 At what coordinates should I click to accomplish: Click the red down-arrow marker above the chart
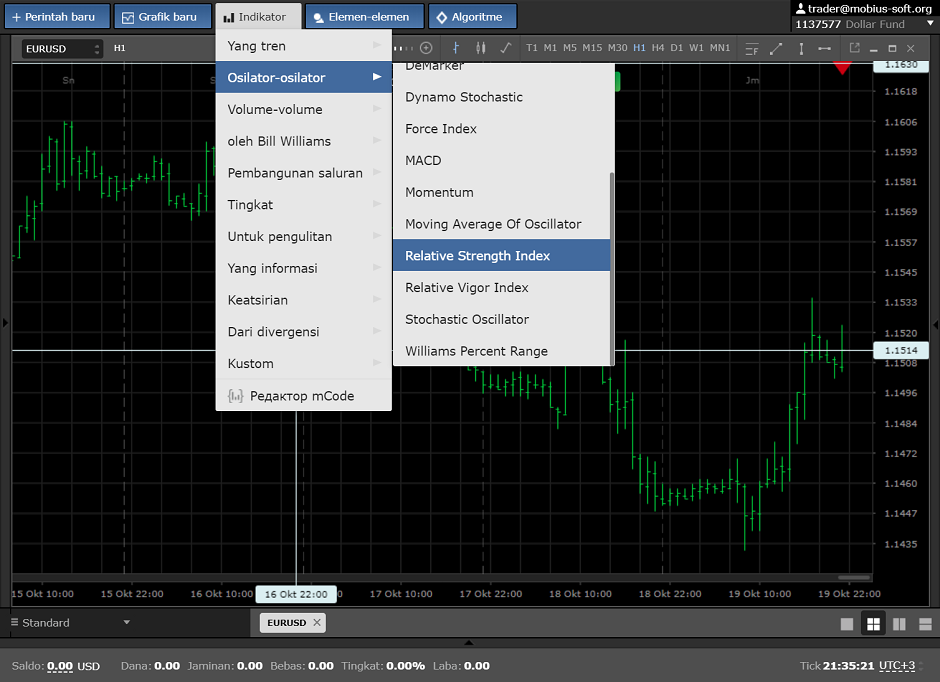(x=842, y=68)
